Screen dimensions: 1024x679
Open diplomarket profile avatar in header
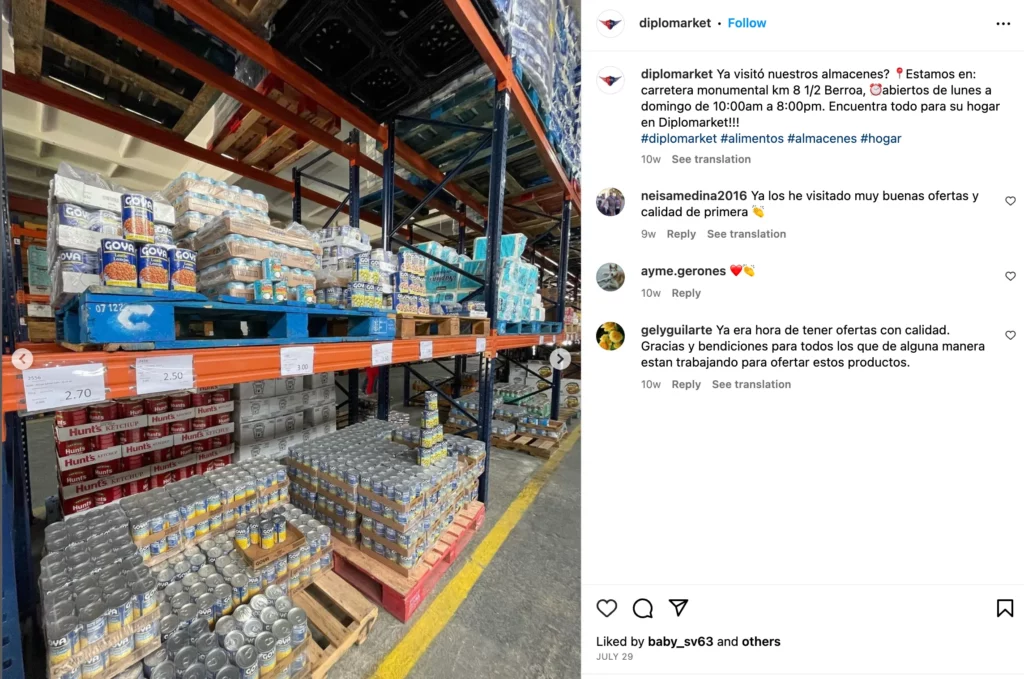point(610,24)
